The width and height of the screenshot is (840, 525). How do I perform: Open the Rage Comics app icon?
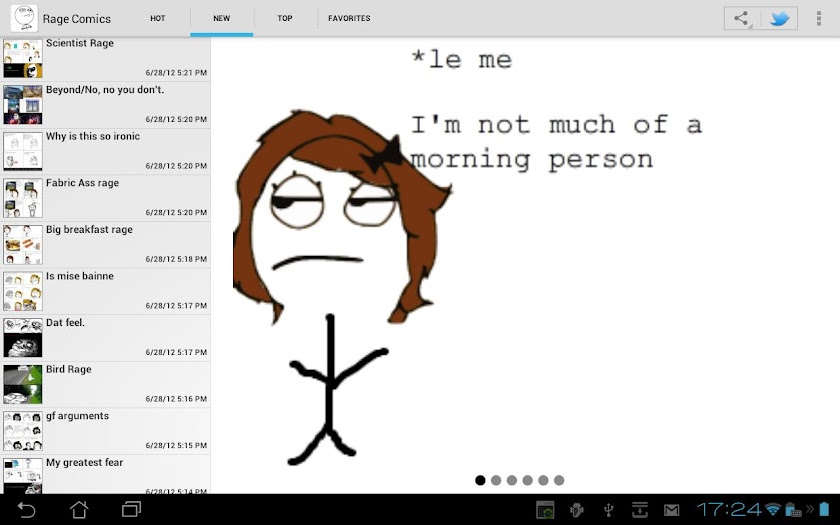[x=24, y=18]
